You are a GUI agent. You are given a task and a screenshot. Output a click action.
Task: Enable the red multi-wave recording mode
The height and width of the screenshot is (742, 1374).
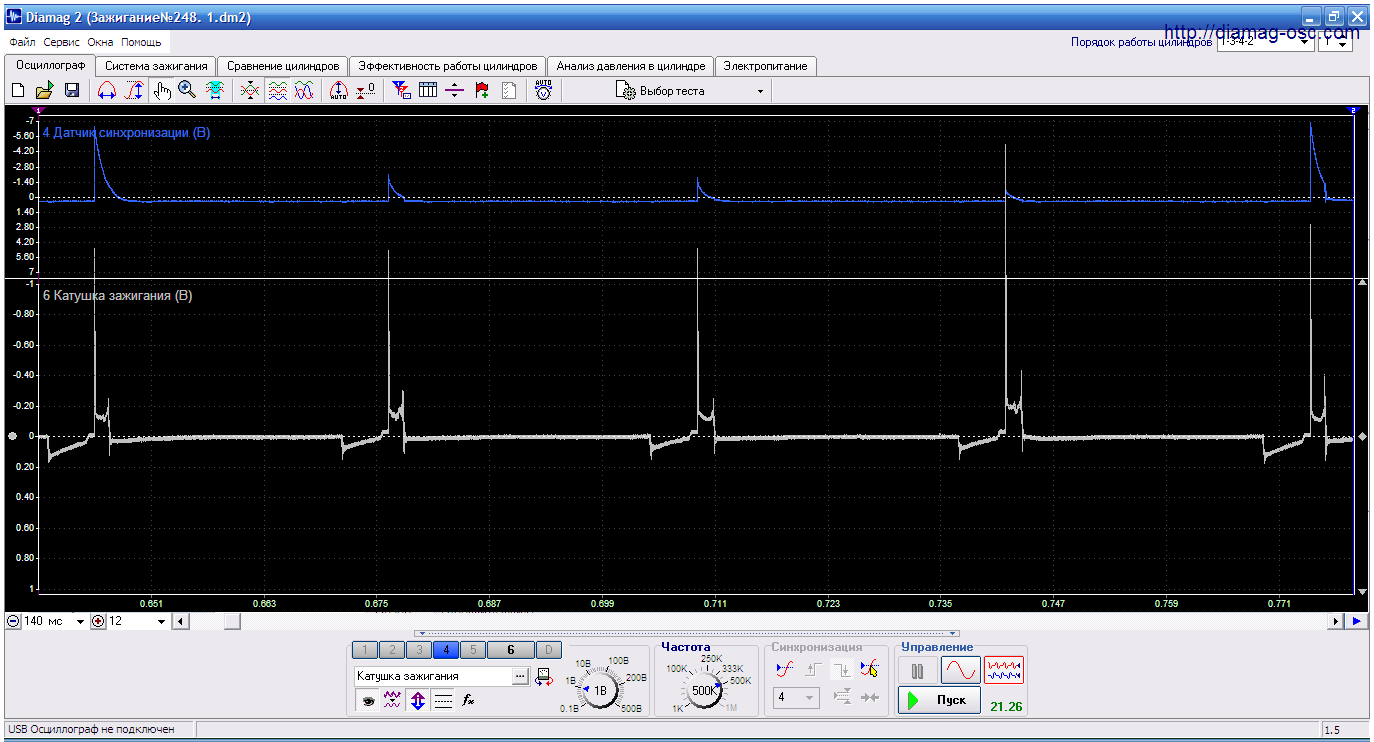(1004, 670)
